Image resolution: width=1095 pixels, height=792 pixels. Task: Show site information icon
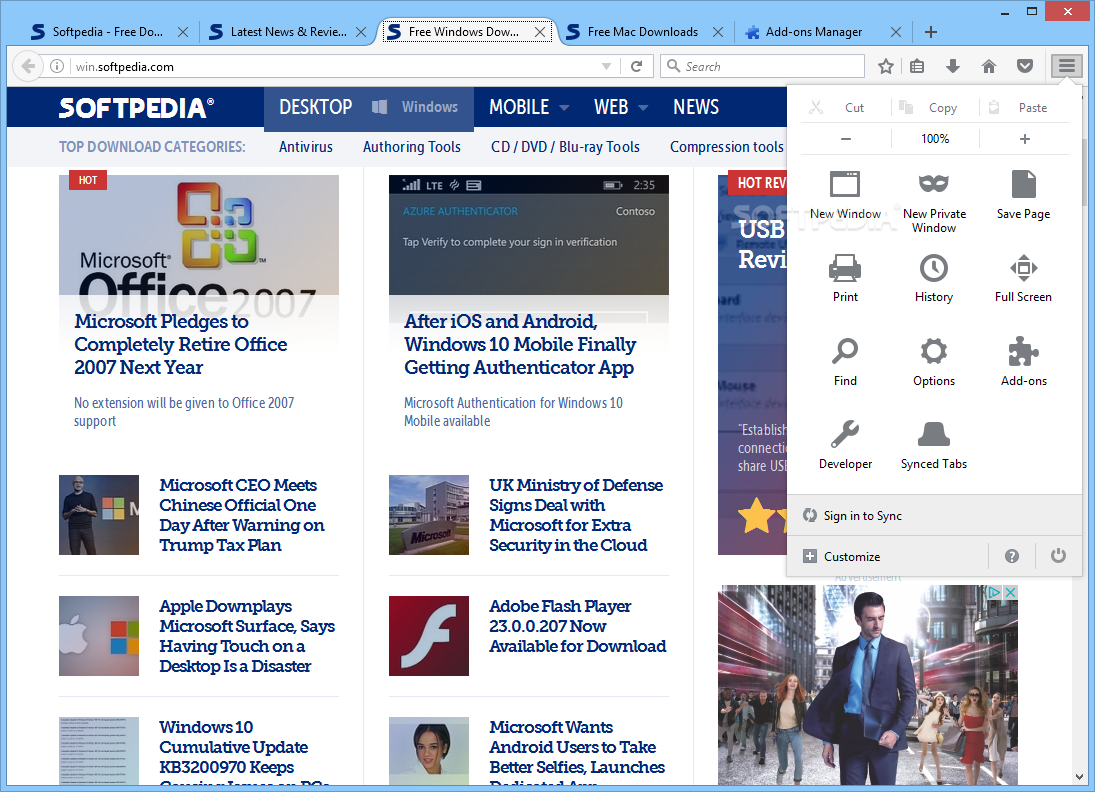pyautogui.click(x=57, y=66)
